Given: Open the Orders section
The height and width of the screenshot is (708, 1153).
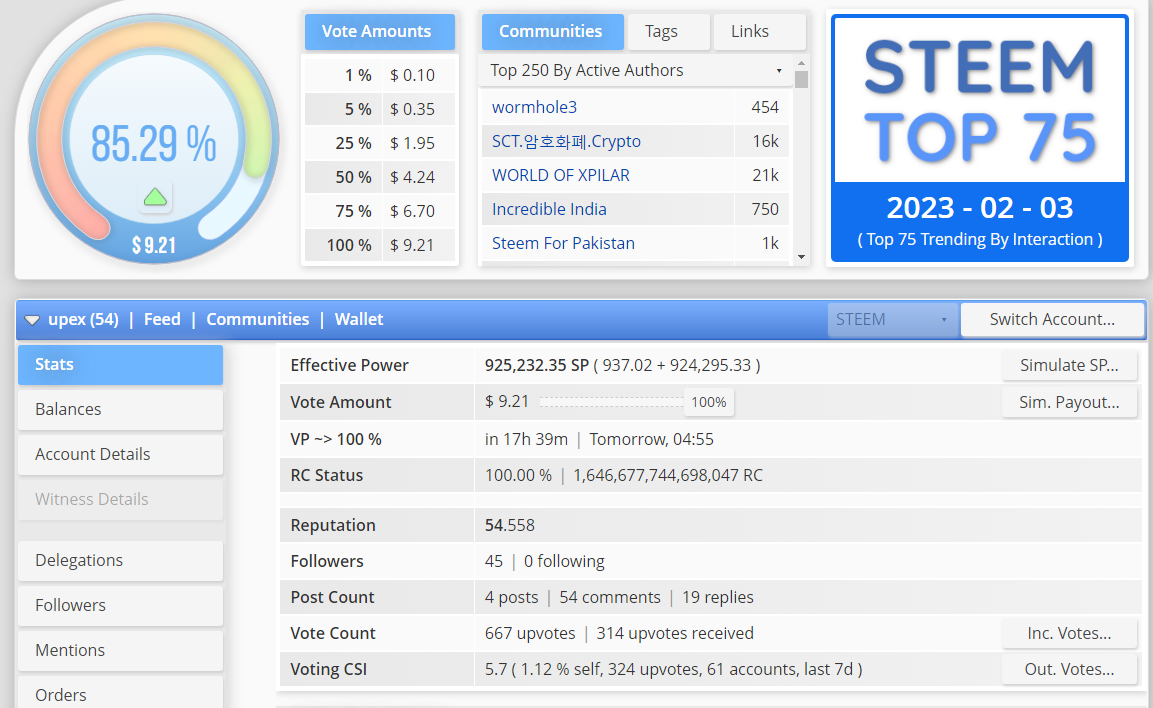Looking at the screenshot, I should tap(121, 695).
